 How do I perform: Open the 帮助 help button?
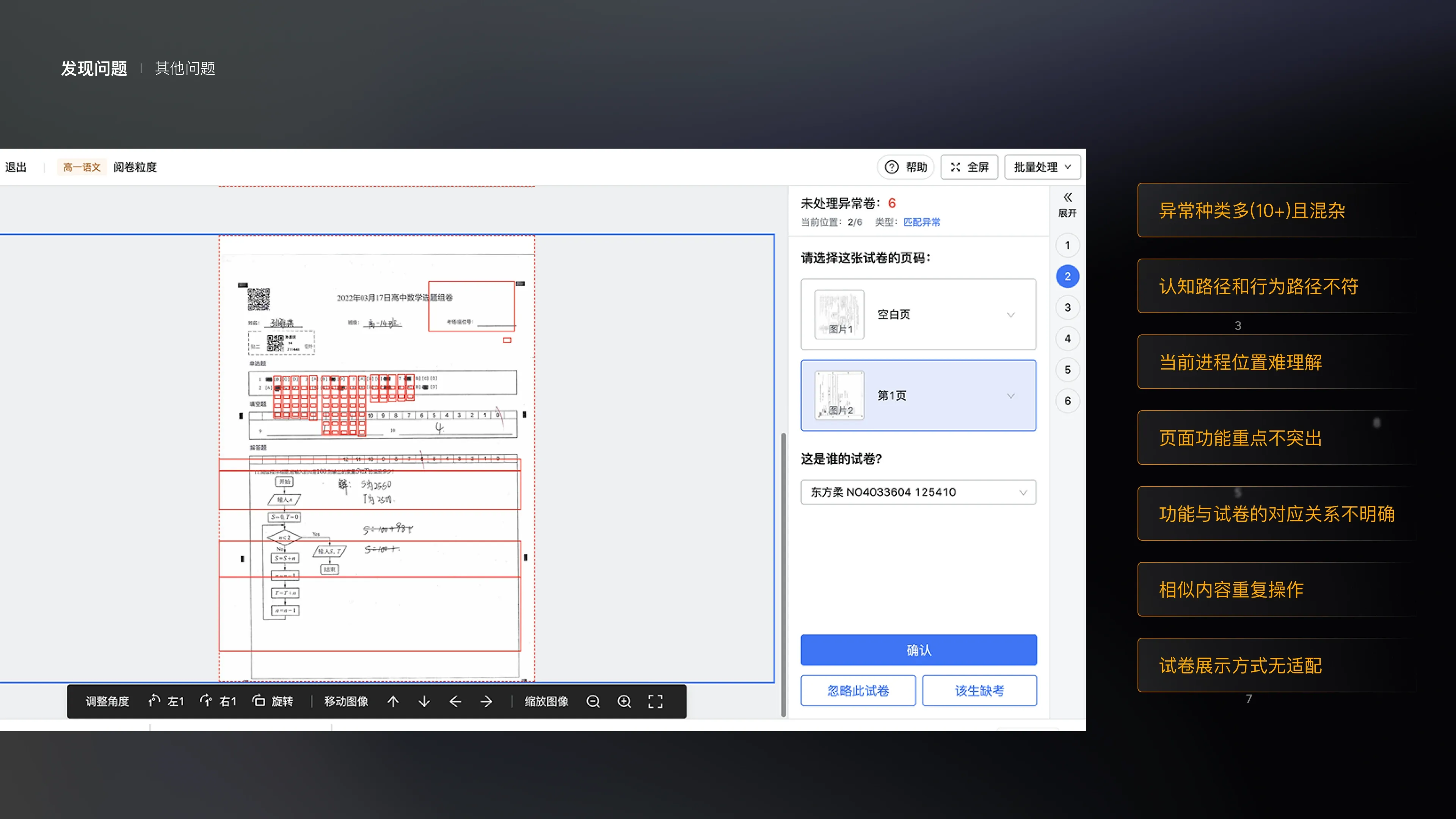(x=905, y=167)
